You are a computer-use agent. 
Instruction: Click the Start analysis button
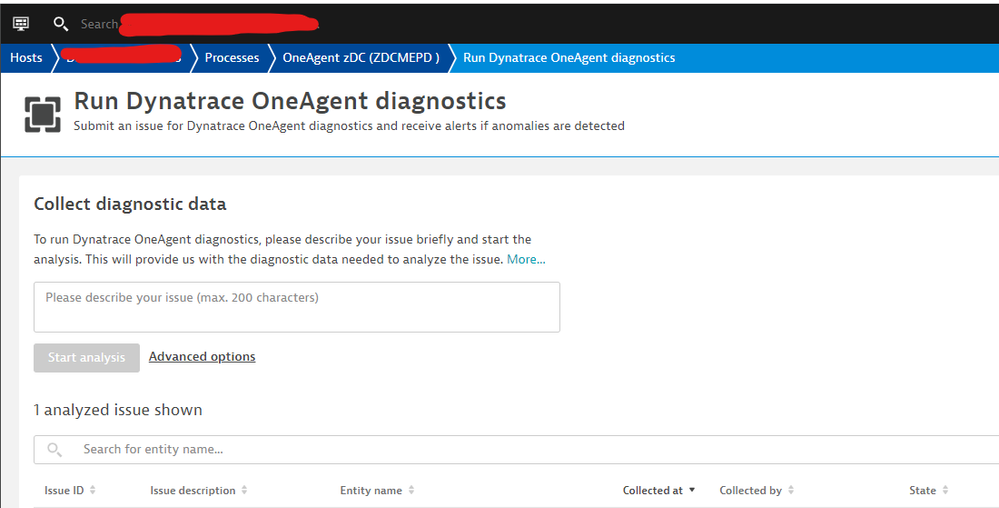(87, 358)
